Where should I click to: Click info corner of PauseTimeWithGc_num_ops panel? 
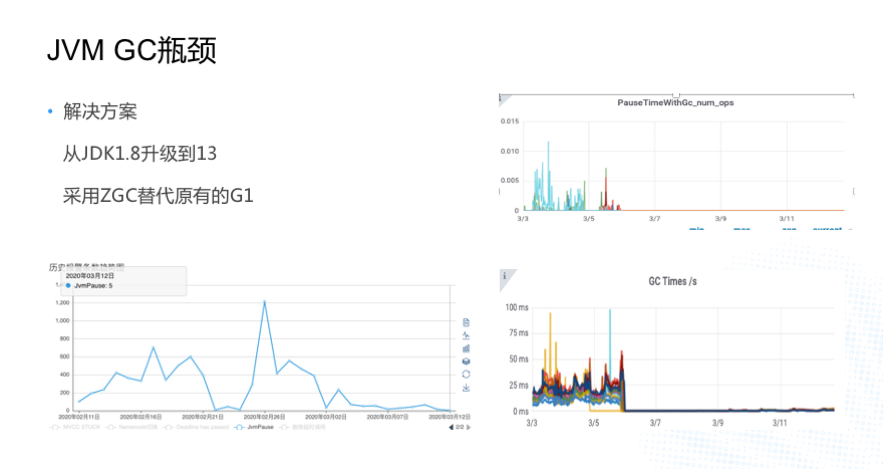503,99
